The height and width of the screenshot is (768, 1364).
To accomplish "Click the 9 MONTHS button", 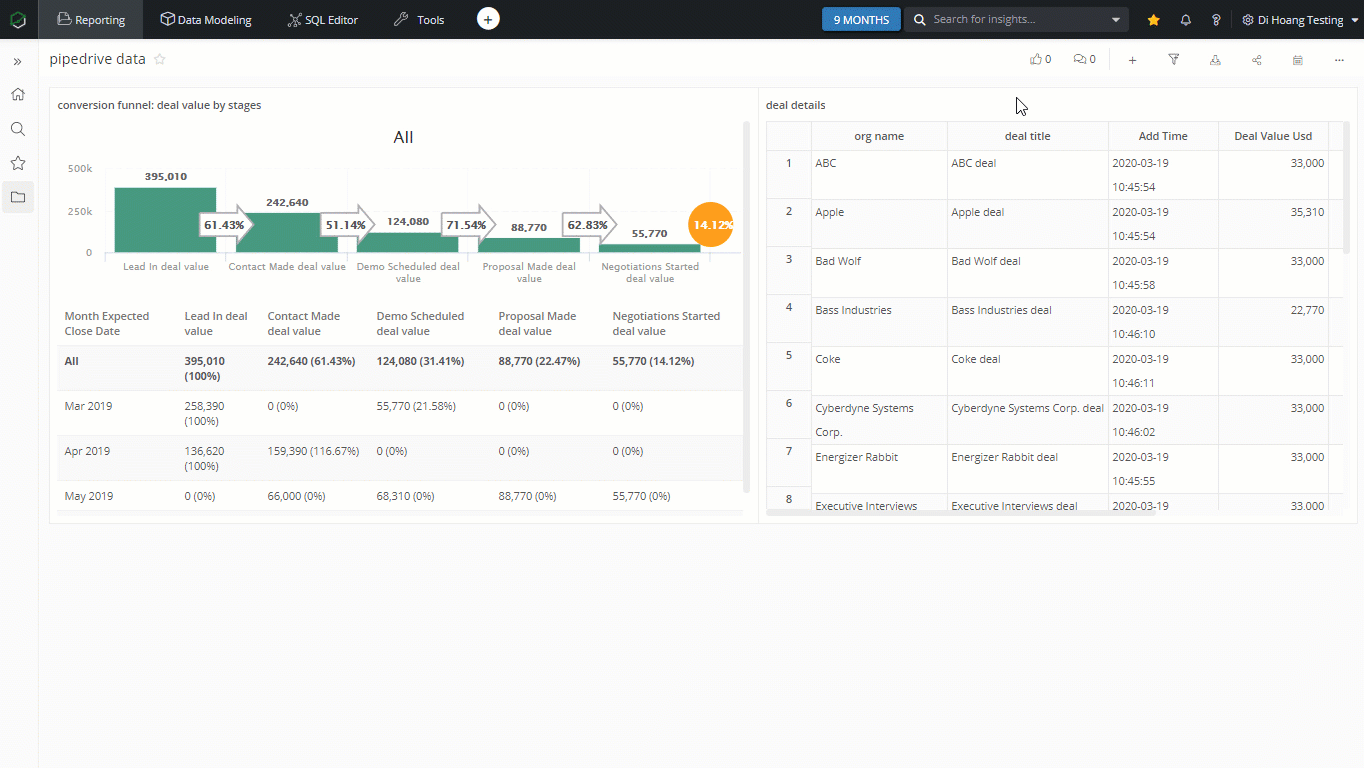I will pos(861,20).
